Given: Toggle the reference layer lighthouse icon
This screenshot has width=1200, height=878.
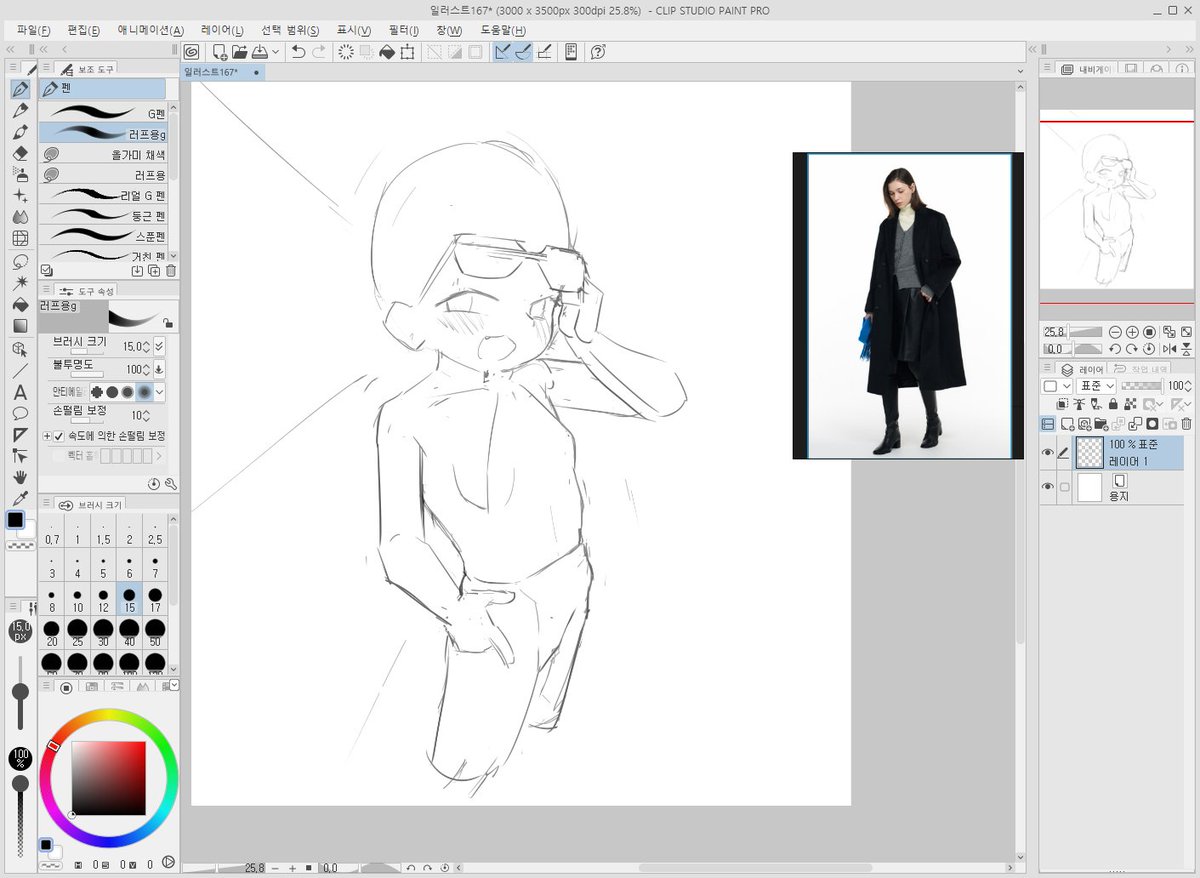Looking at the screenshot, I should [x=1080, y=404].
